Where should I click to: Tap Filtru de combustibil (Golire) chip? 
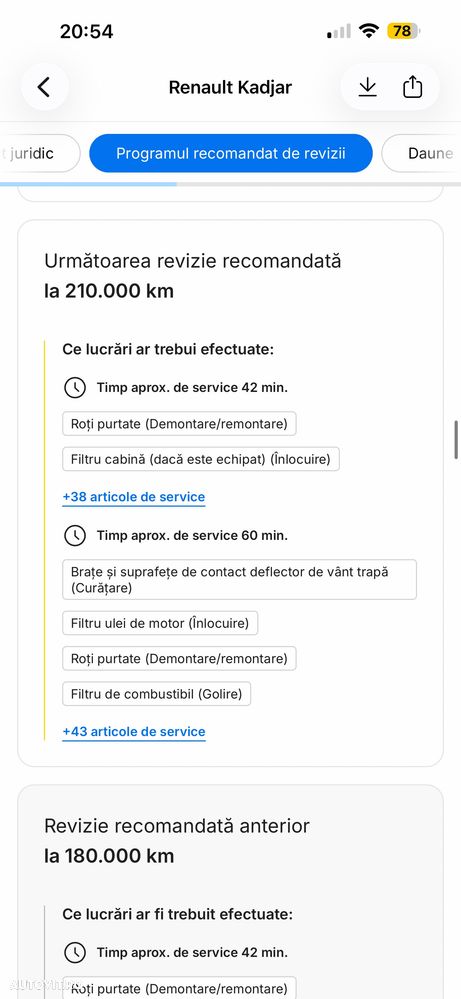click(x=157, y=694)
